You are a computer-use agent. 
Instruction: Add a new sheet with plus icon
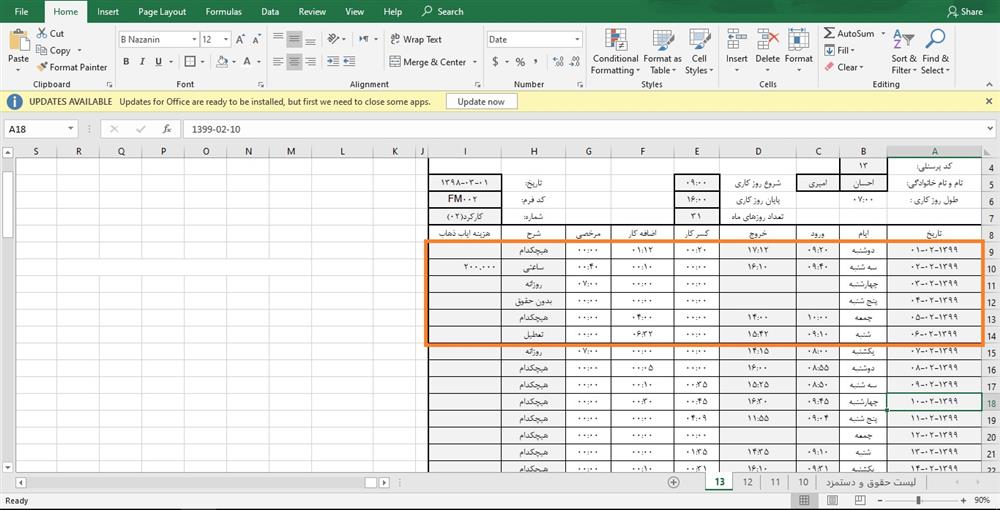673,482
